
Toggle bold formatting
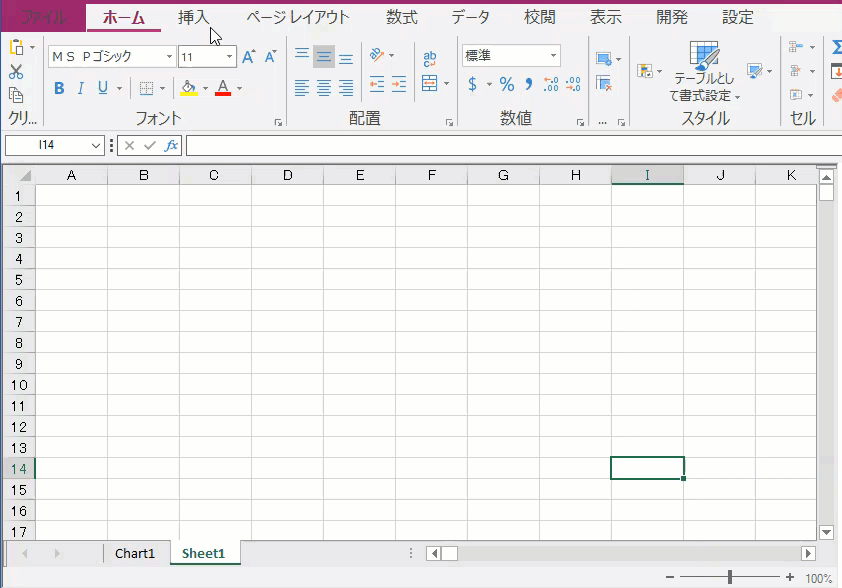pyautogui.click(x=59, y=88)
